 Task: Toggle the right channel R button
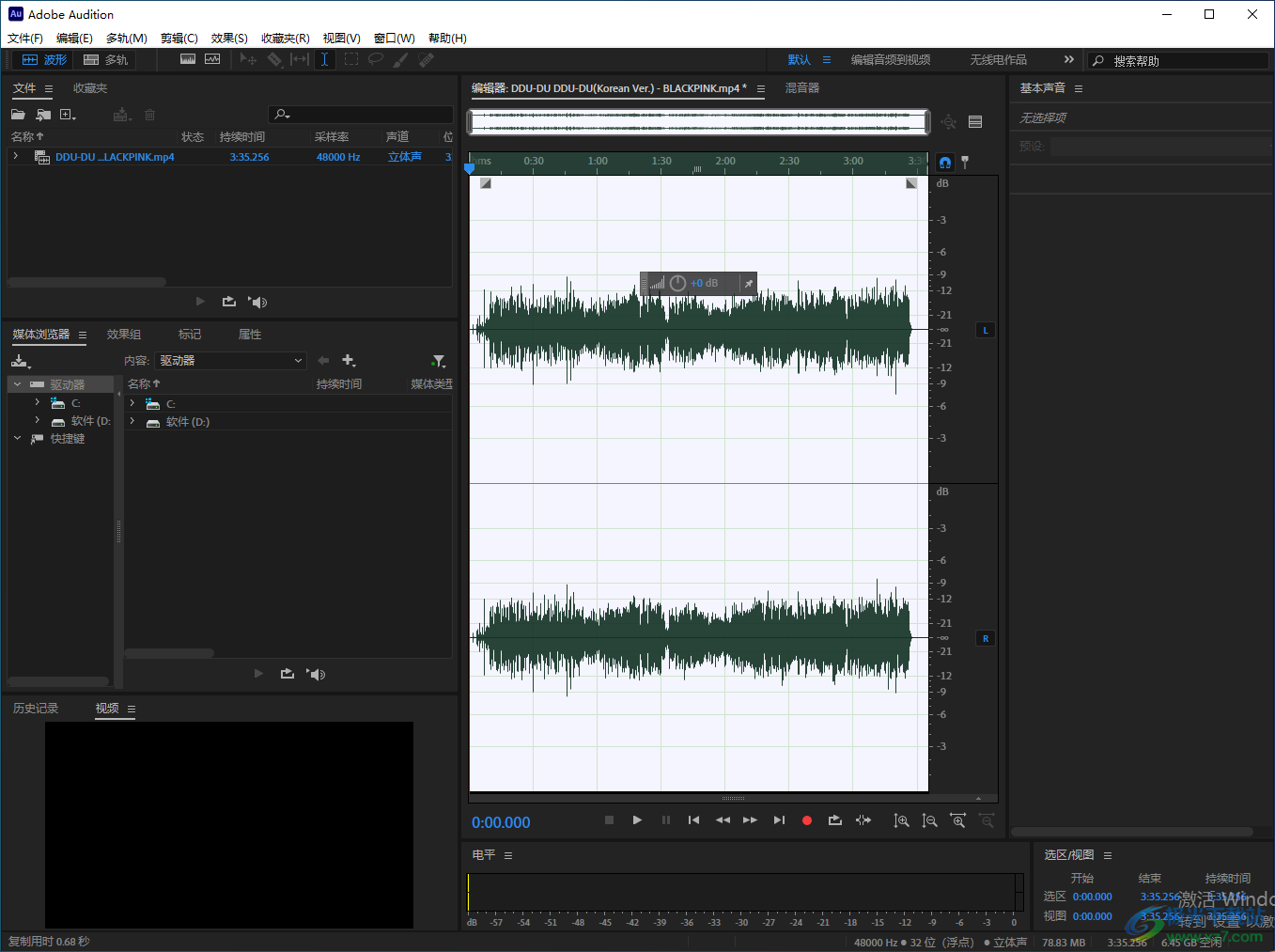coord(986,638)
